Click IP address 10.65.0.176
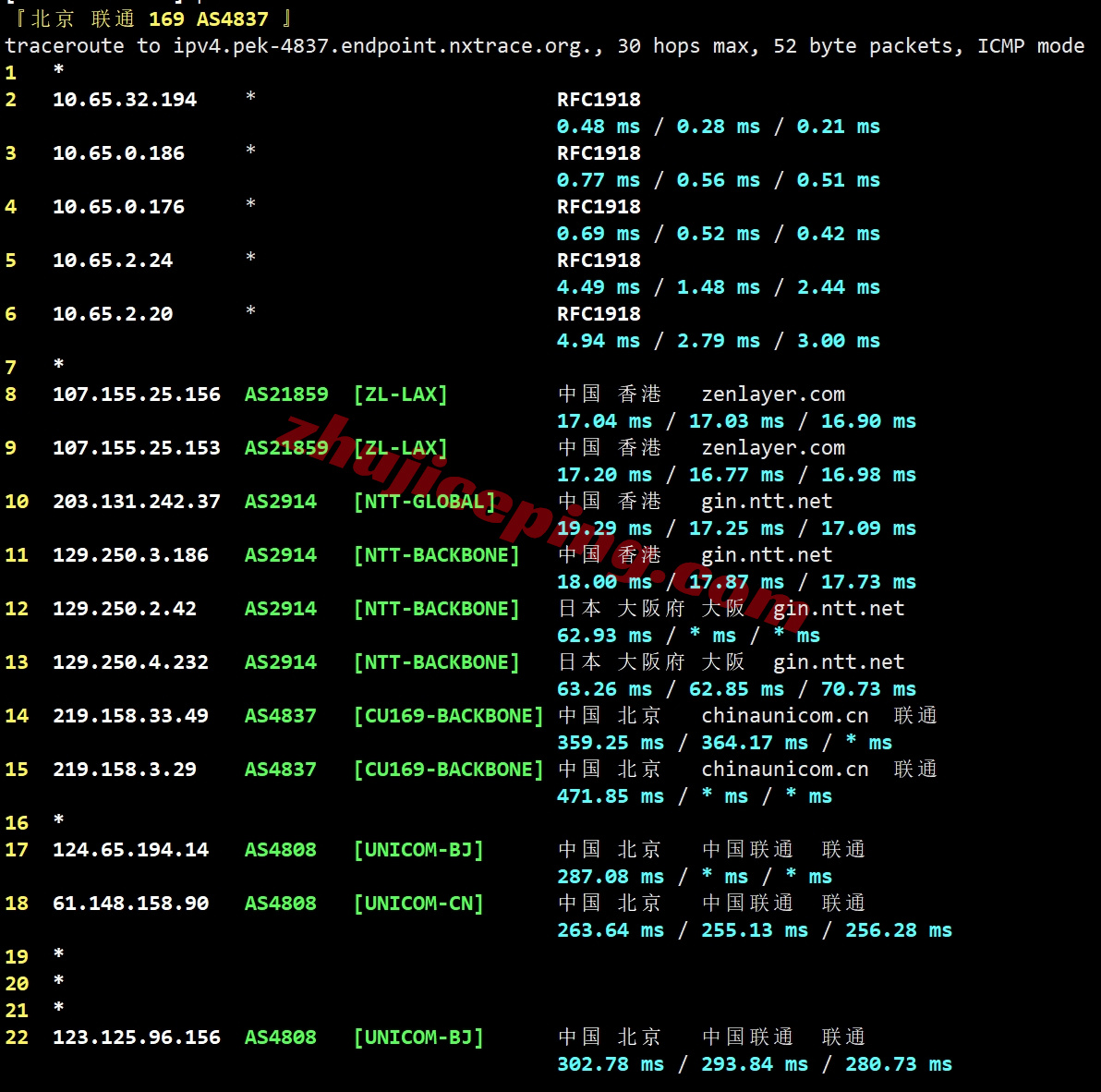This screenshot has width=1101, height=1092. click(118, 206)
